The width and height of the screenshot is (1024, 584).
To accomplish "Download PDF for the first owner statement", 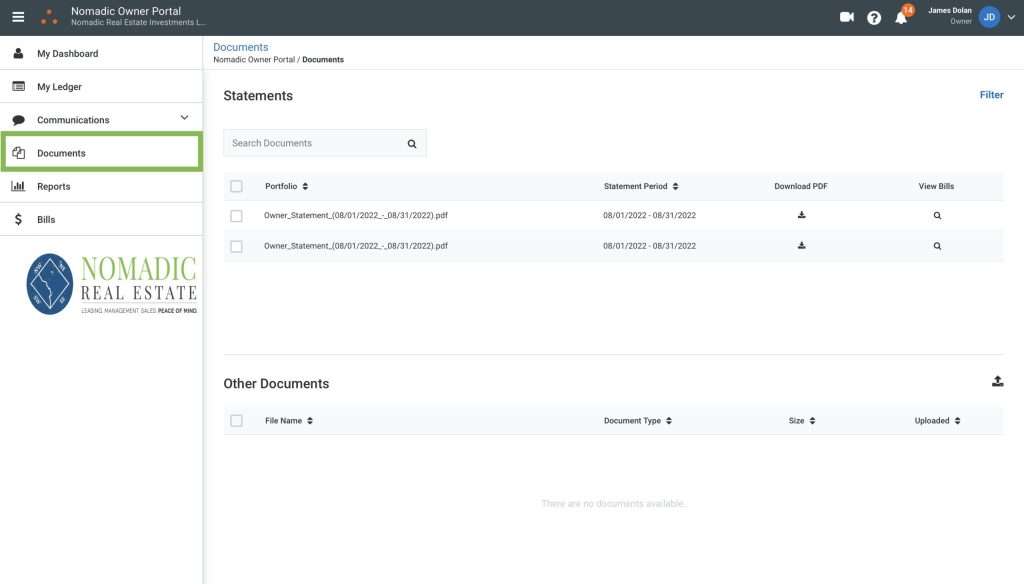I will [801, 215].
